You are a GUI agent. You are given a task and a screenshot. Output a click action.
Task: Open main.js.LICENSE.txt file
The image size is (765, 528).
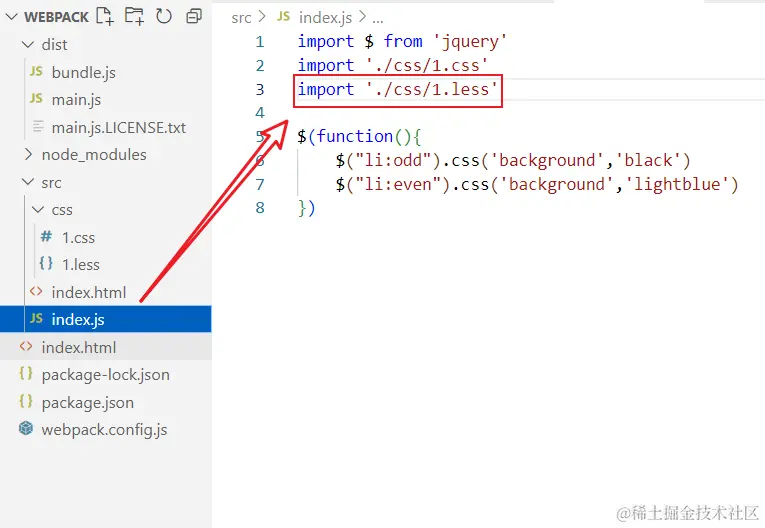click(x=119, y=127)
